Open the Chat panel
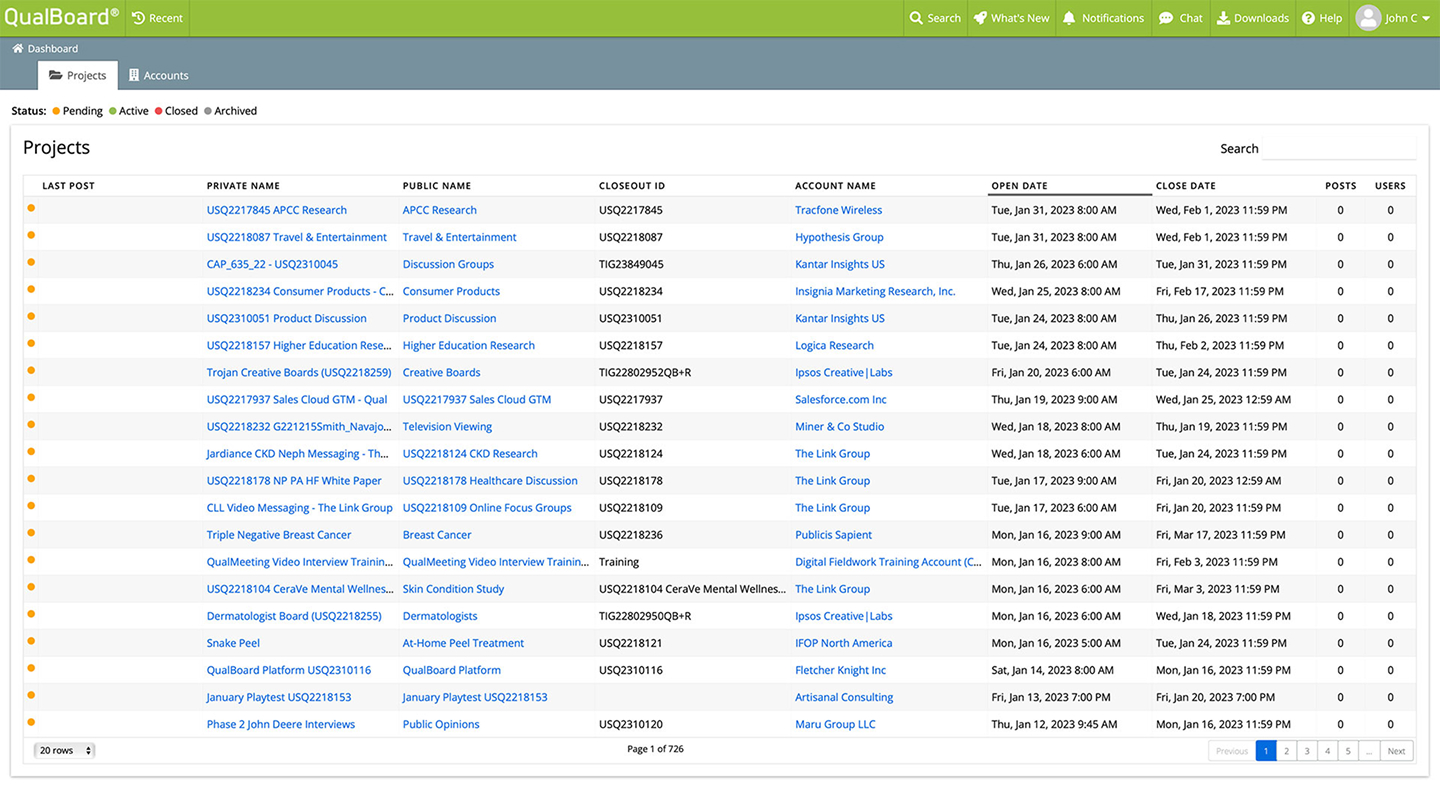The image size is (1440, 810). 1180,18
